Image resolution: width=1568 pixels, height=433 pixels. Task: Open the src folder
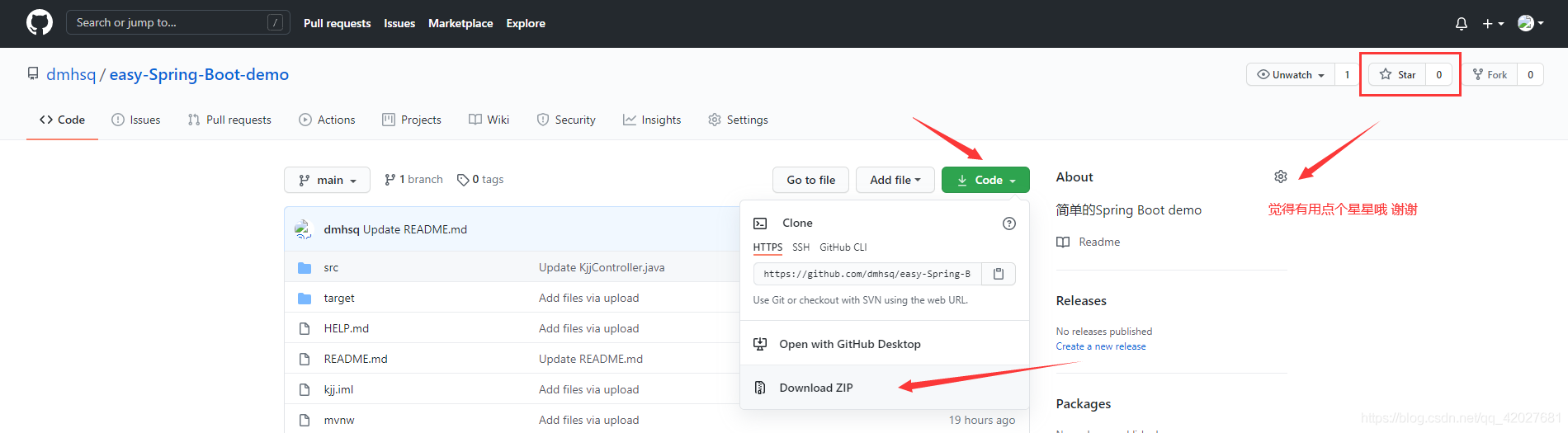[331, 267]
